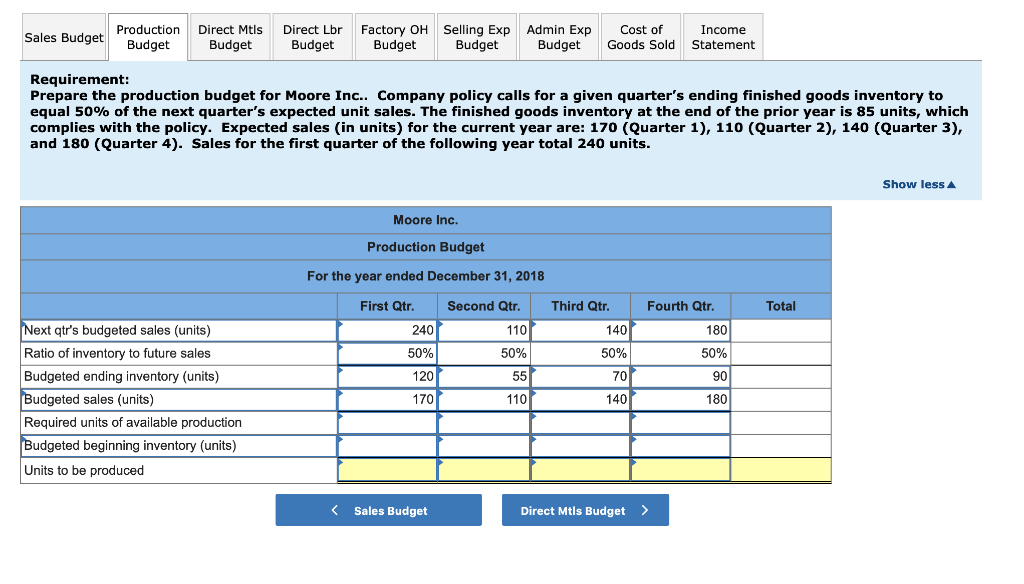Click Second Qtr budgeted beginning inventory cell

(483, 446)
